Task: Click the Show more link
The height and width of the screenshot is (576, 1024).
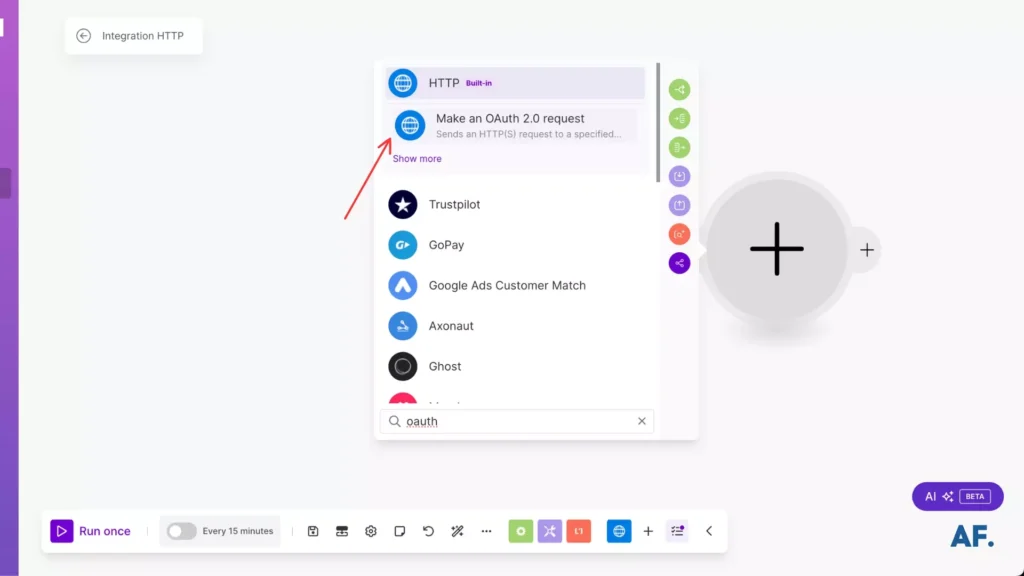Action: pos(417,159)
